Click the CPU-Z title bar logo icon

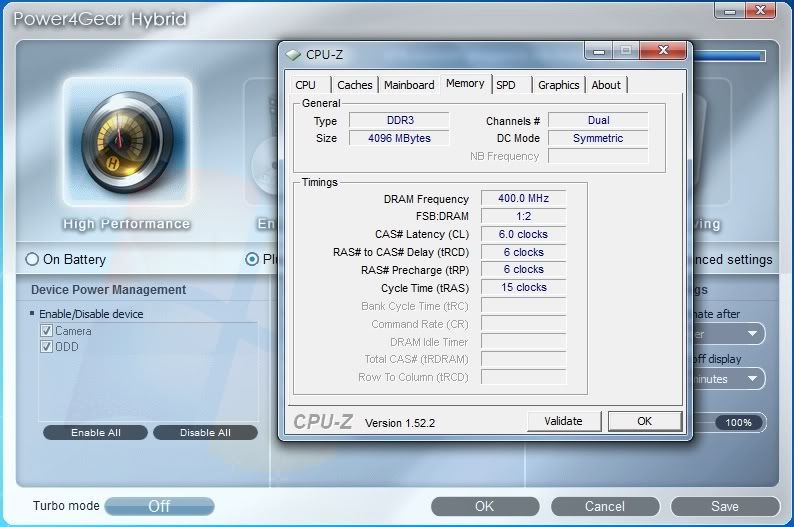[294, 54]
